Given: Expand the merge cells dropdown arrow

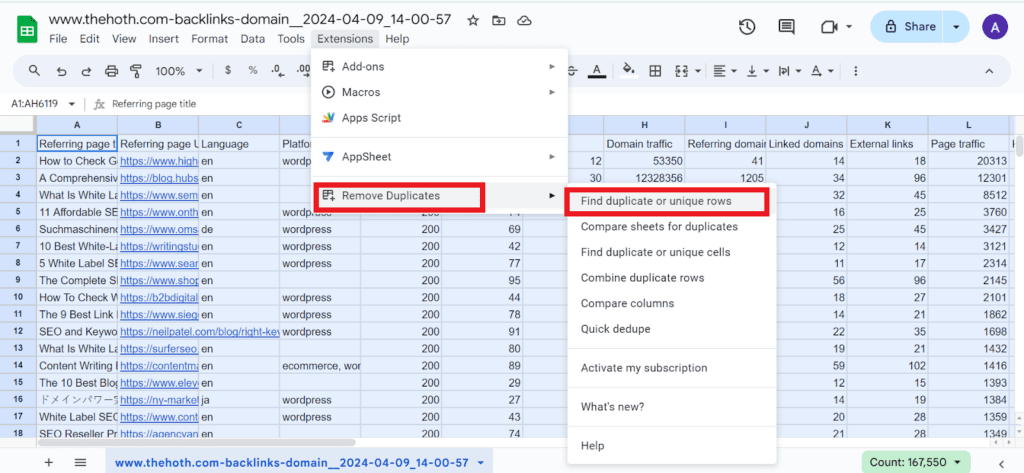Looking at the screenshot, I should pos(698,71).
